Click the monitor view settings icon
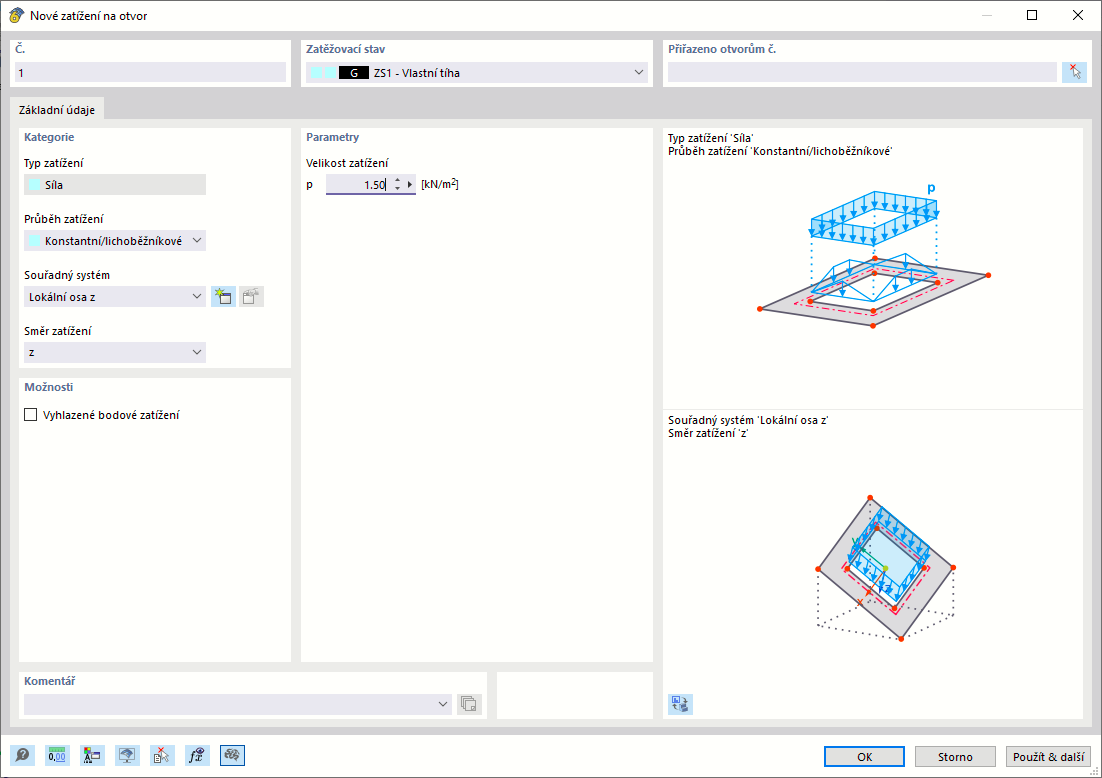1102x778 pixels. click(127, 756)
